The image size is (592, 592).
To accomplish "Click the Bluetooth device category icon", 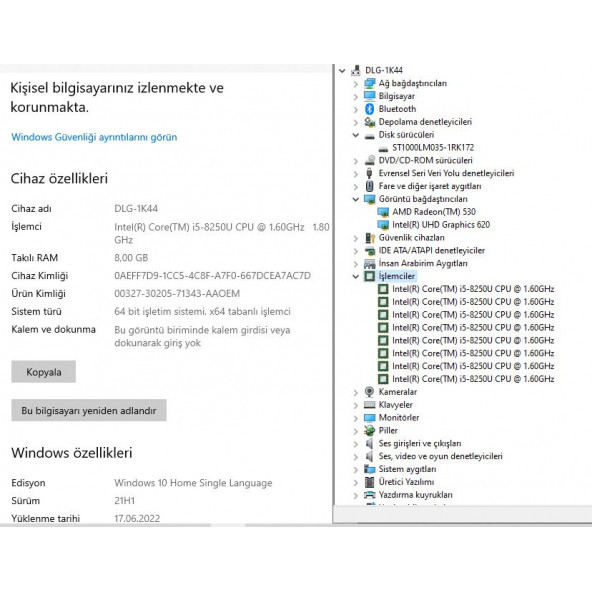I will click(x=369, y=109).
